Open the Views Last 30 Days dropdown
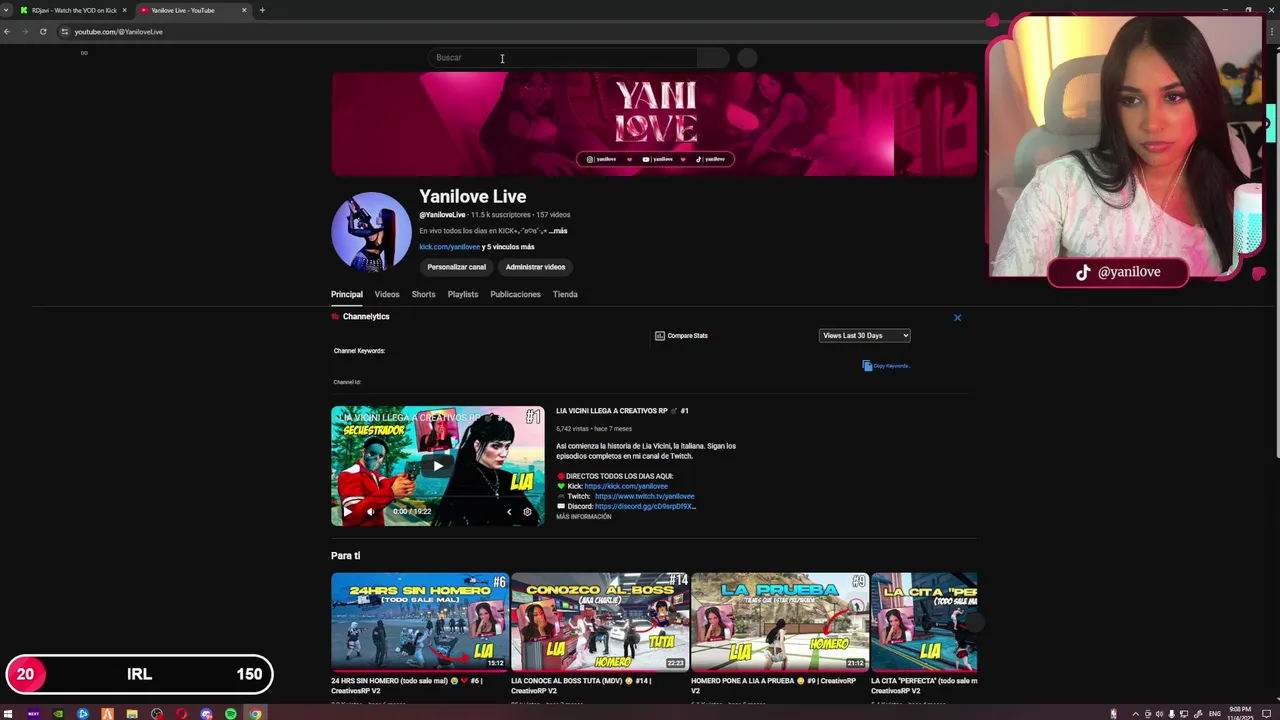 point(864,336)
